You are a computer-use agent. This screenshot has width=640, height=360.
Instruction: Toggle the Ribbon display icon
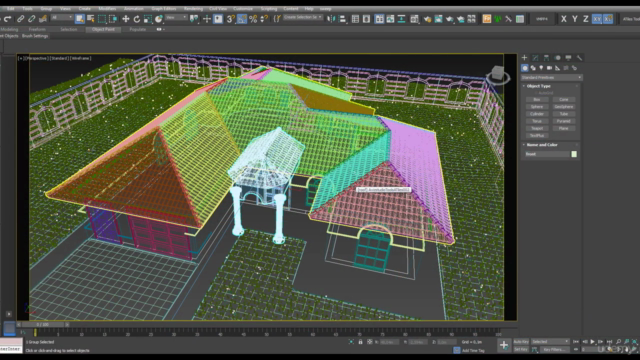click(x=379, y=19)
